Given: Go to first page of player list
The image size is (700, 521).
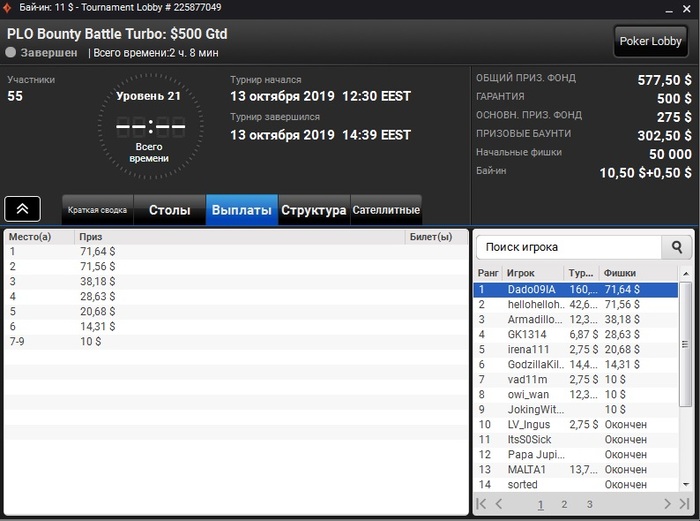Looking at the screenshot, I should click(x=481, y=504).
